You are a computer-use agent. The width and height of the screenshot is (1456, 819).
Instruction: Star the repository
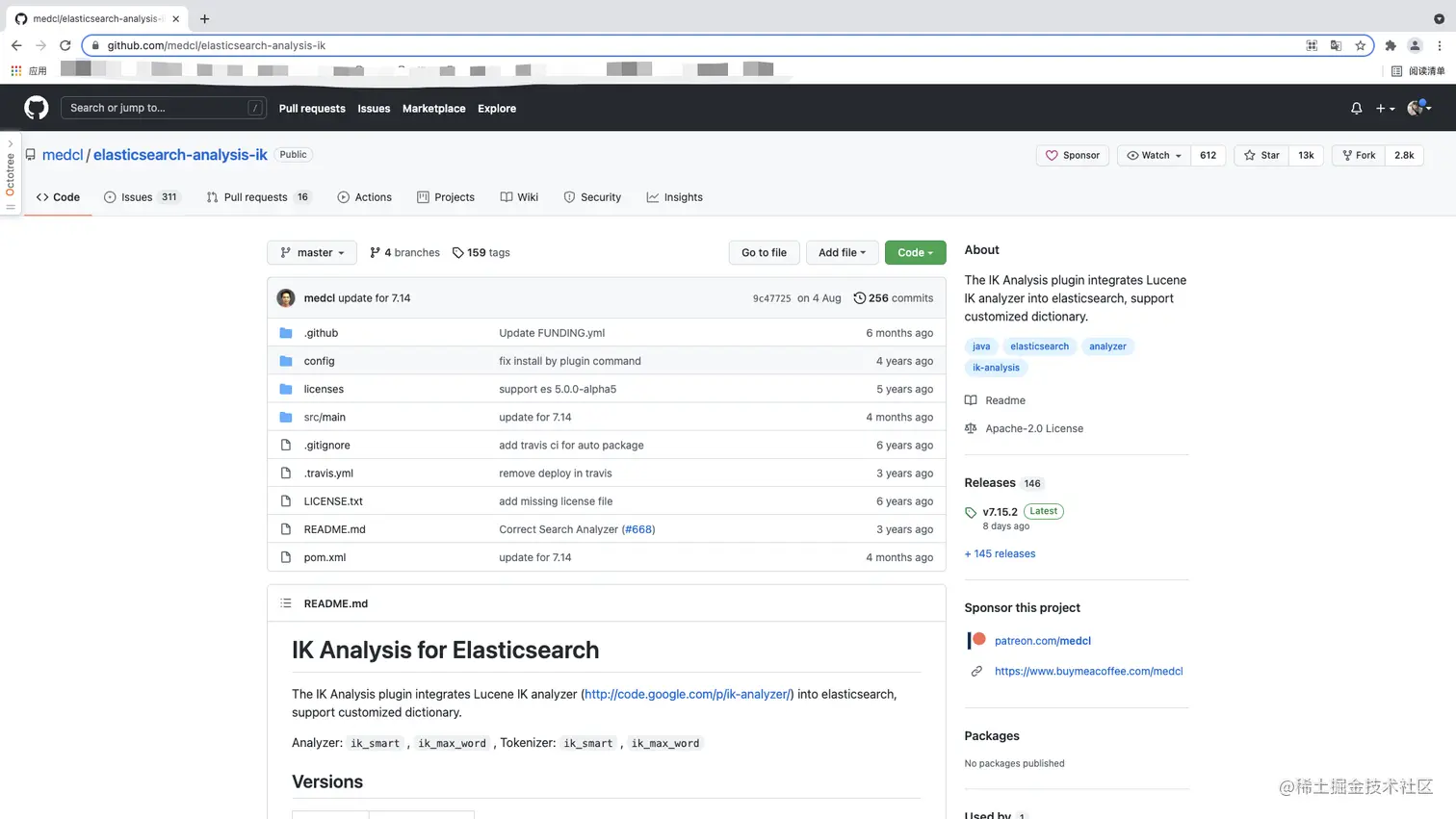1261,155
